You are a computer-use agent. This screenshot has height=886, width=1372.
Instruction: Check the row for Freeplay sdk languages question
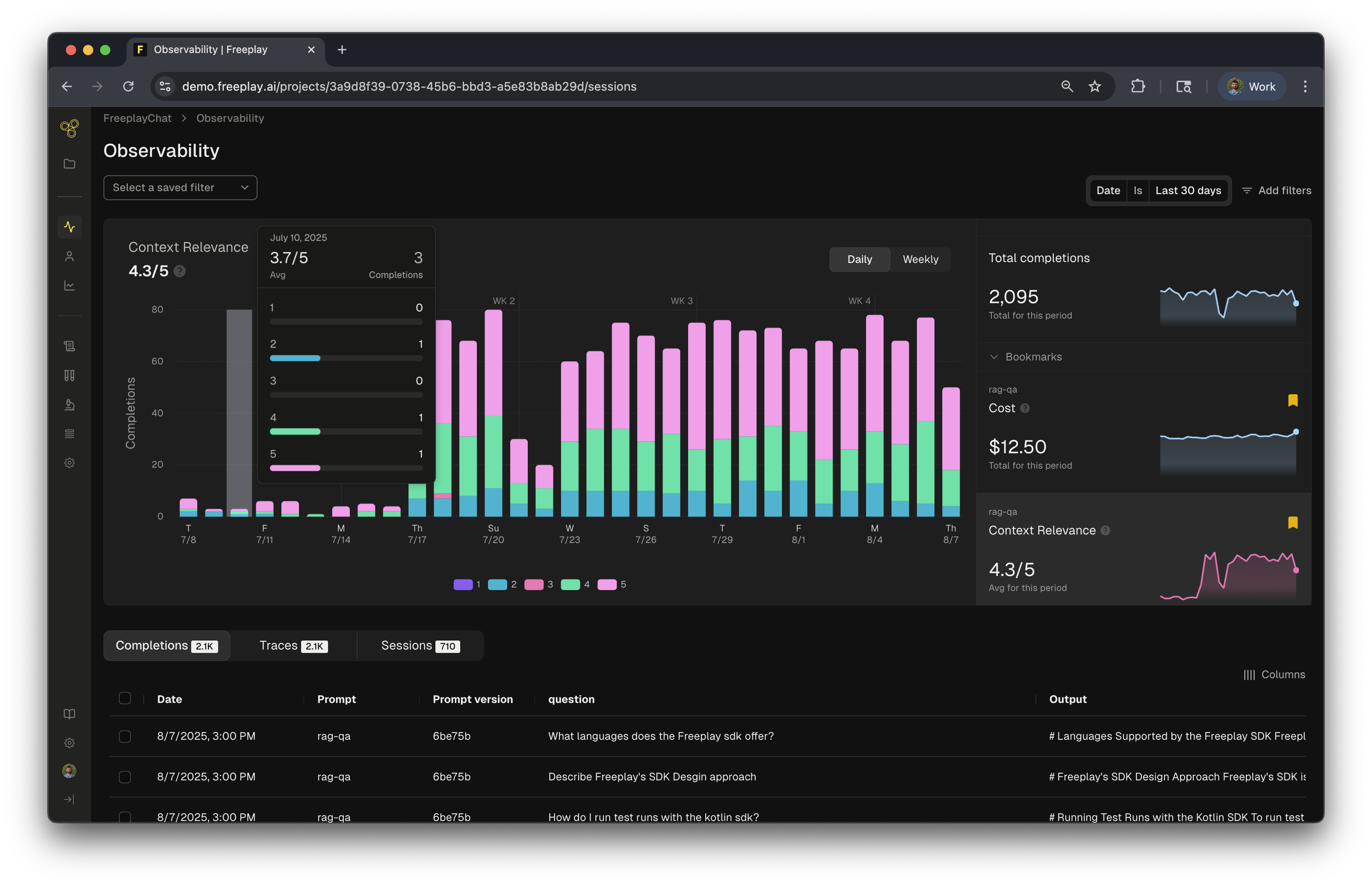click(x=125, y=736)
